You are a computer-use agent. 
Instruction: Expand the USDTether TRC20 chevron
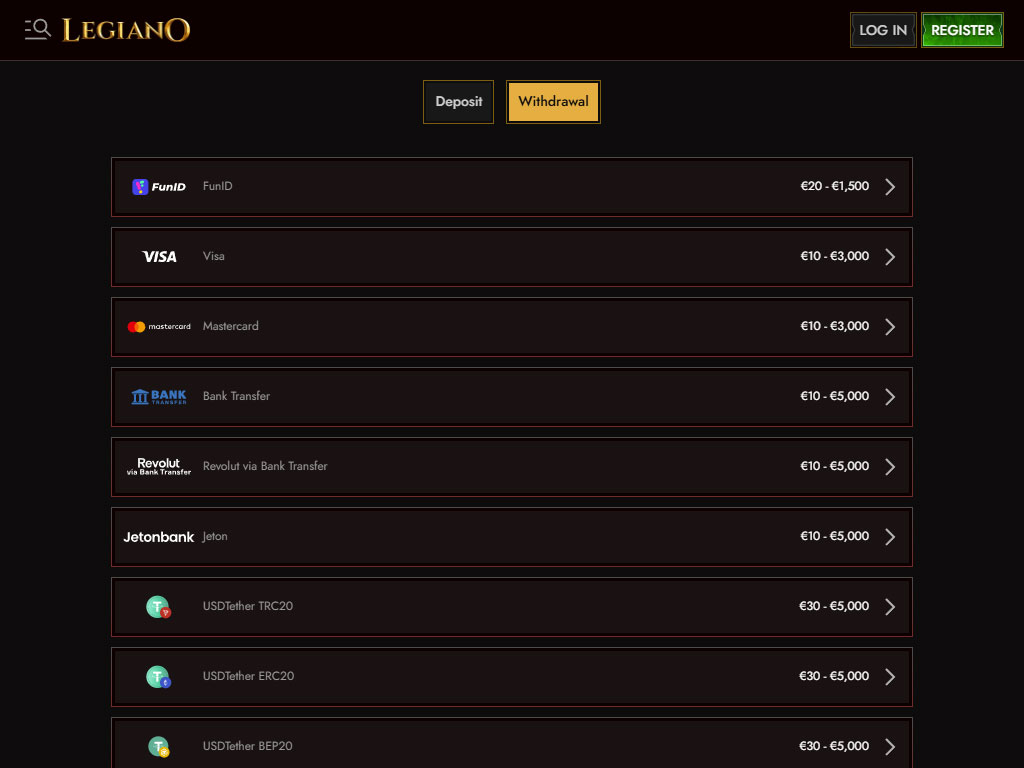(890, 607)
